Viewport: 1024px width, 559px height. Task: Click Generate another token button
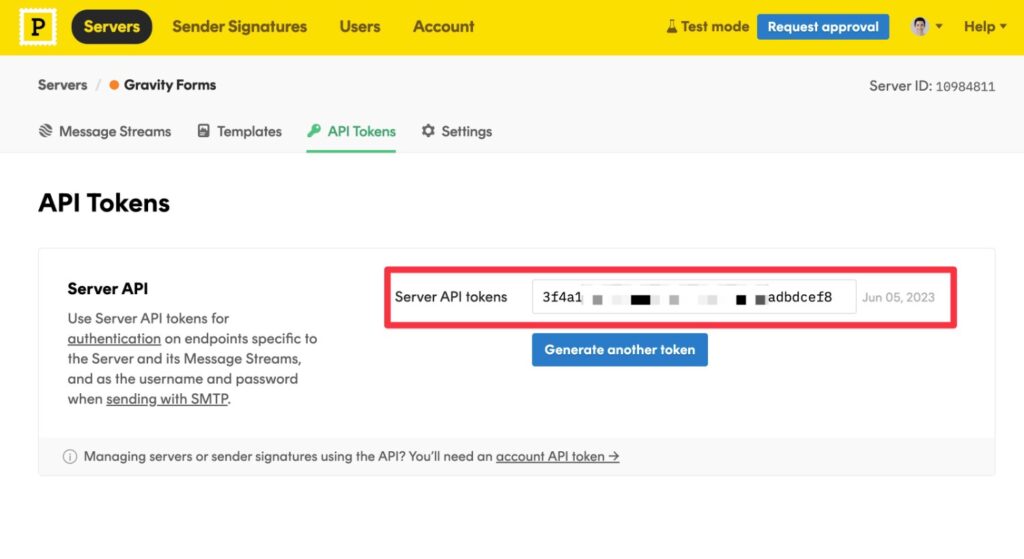tap(619, 350)
